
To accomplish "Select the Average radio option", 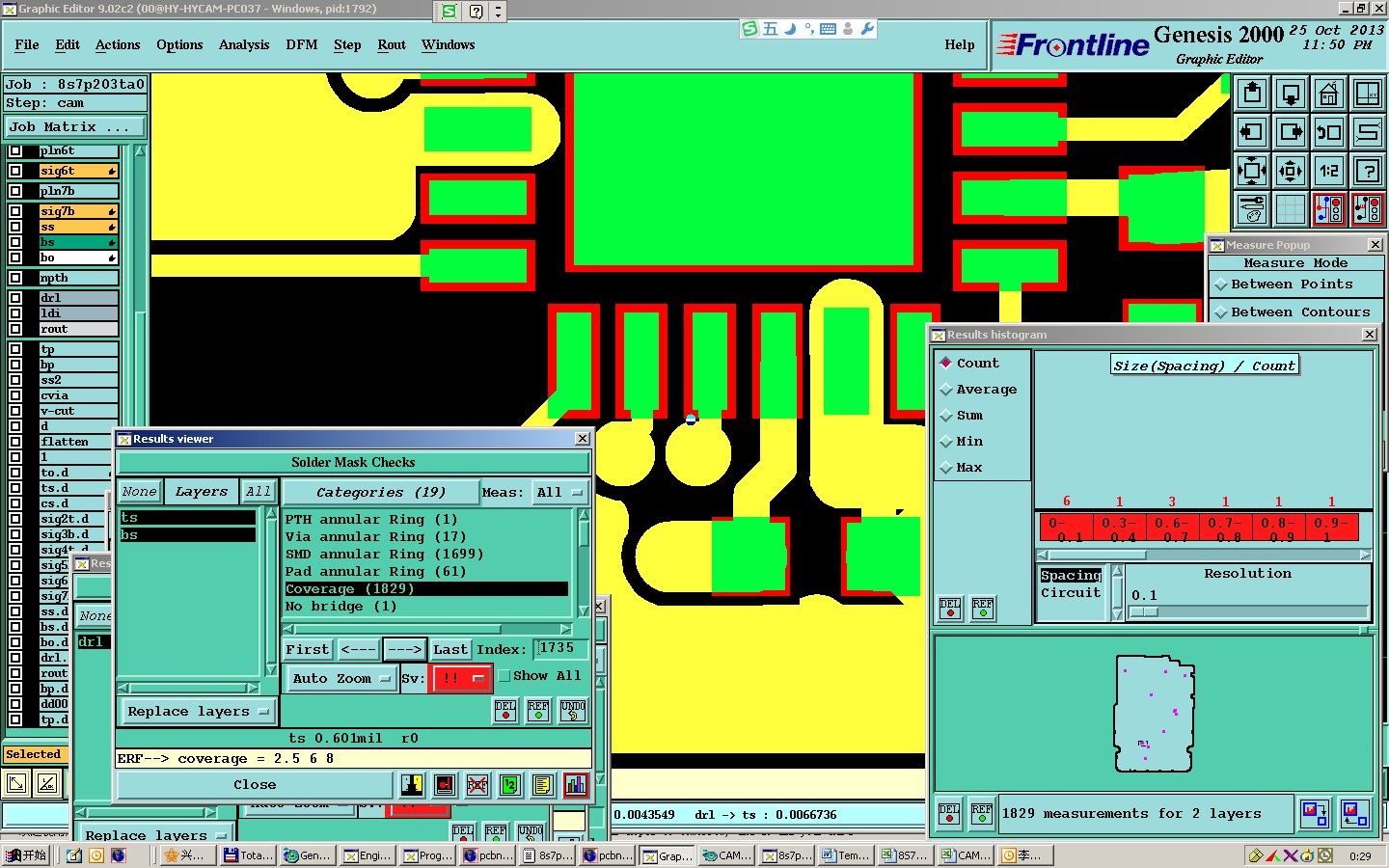I will [x=946, y=390].
